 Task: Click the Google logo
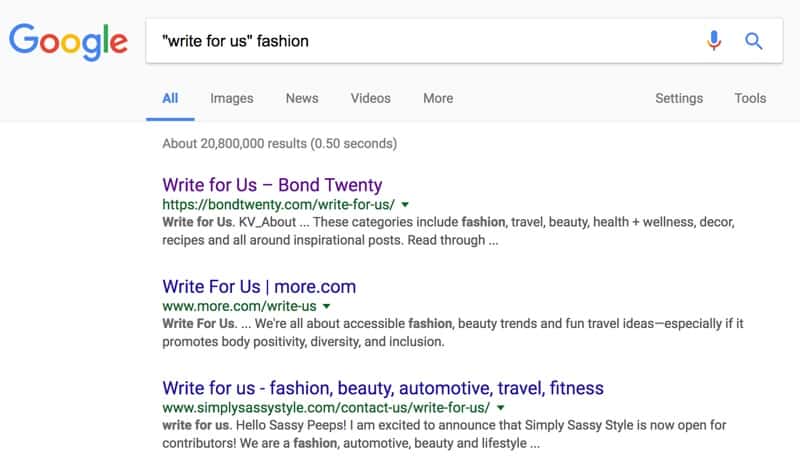[68, 41]
